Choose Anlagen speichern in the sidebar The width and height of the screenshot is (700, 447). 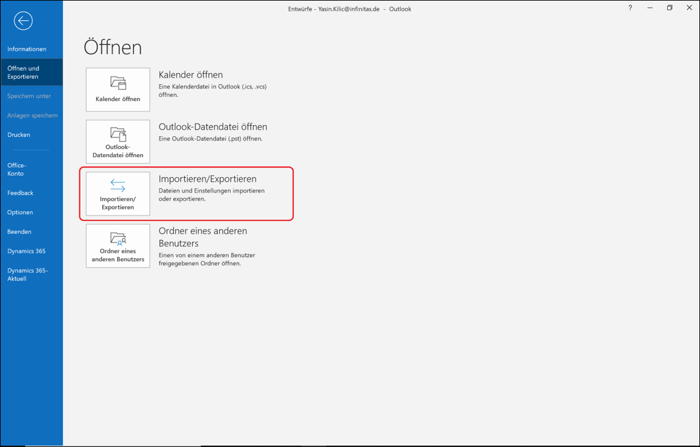(32, 116)
